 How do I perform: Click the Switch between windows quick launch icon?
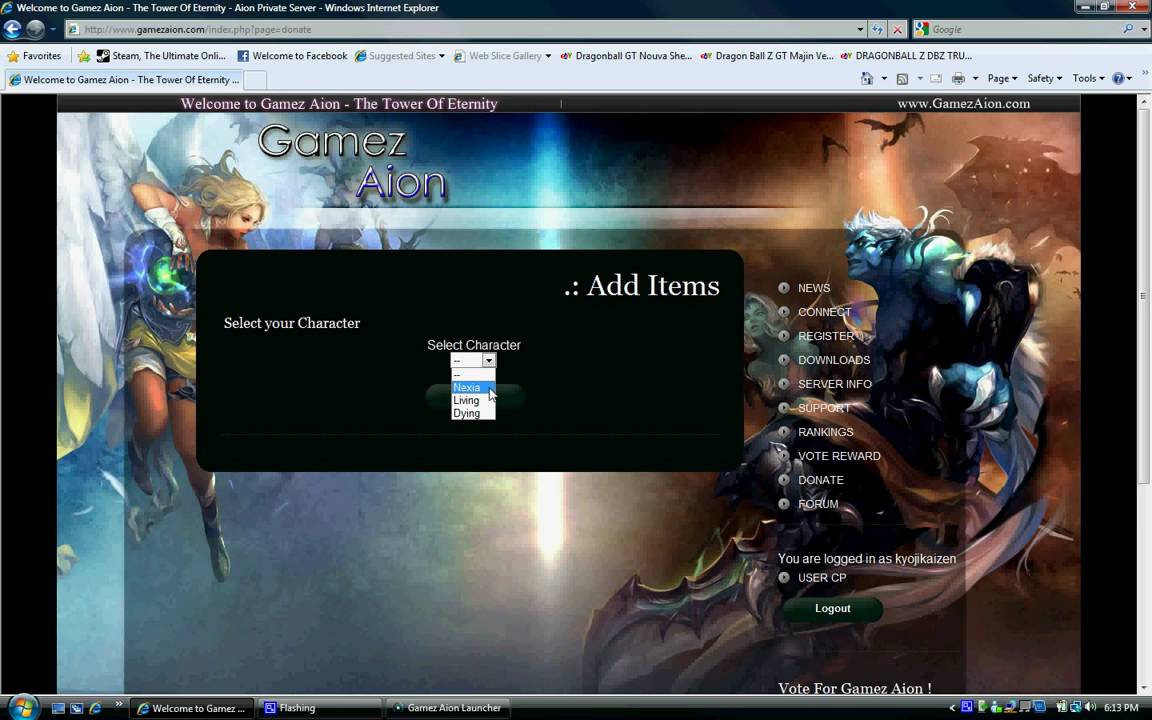pos(76,708)
